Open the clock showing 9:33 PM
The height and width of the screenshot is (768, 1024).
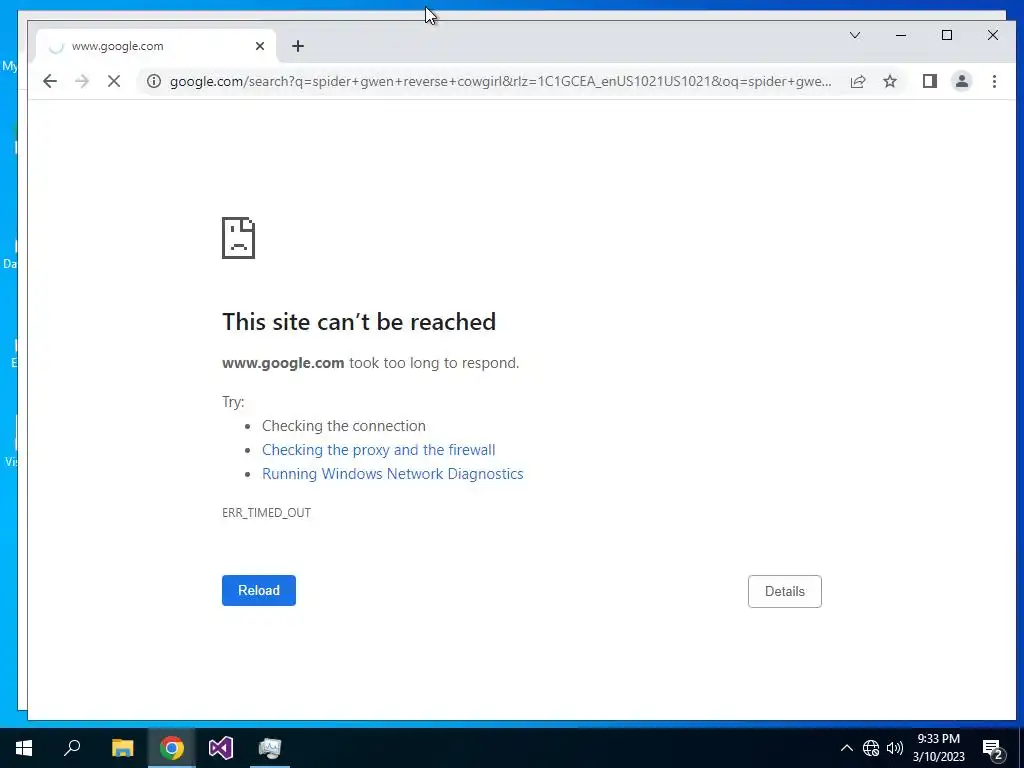click(x=938, y=748)
